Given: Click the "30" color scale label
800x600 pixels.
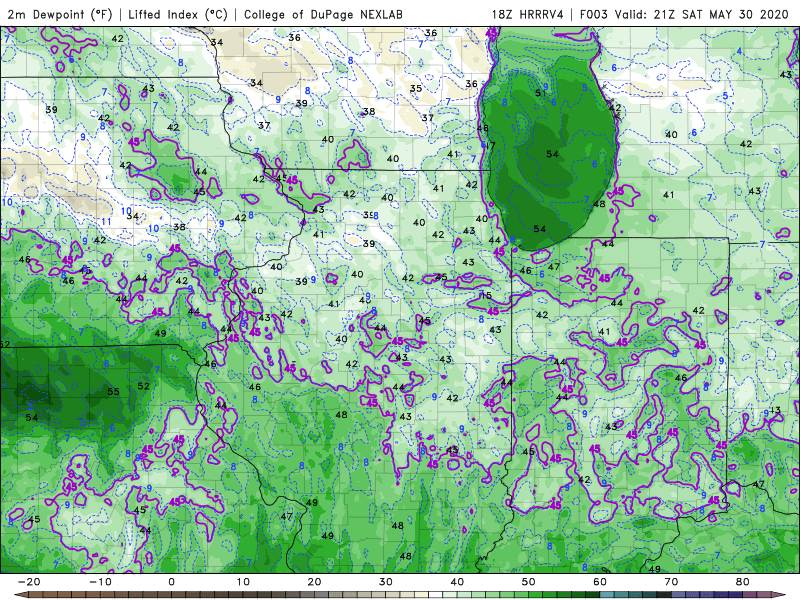Looking at the screenshot, I should (x=386, y=582).
